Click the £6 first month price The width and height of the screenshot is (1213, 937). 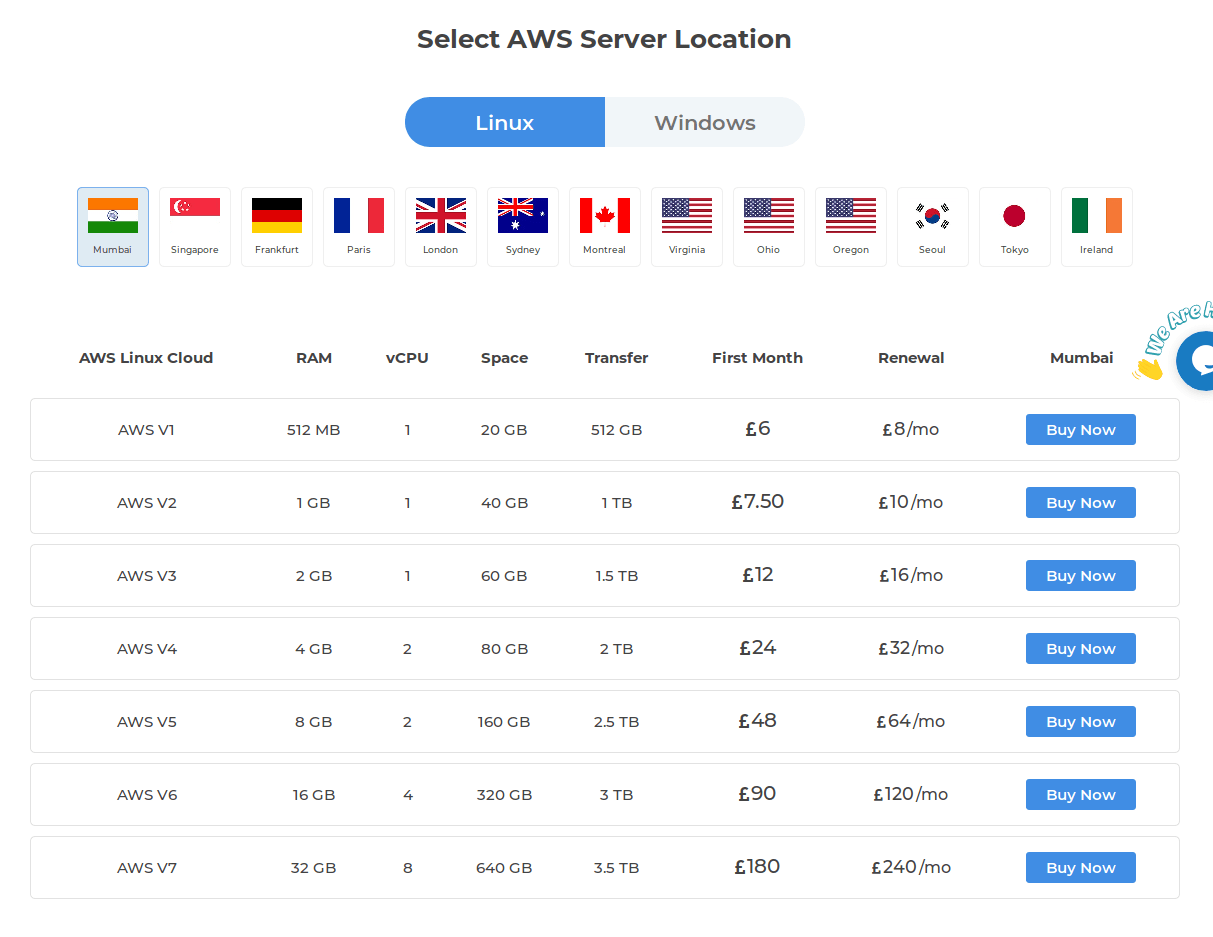coord(758,429)
